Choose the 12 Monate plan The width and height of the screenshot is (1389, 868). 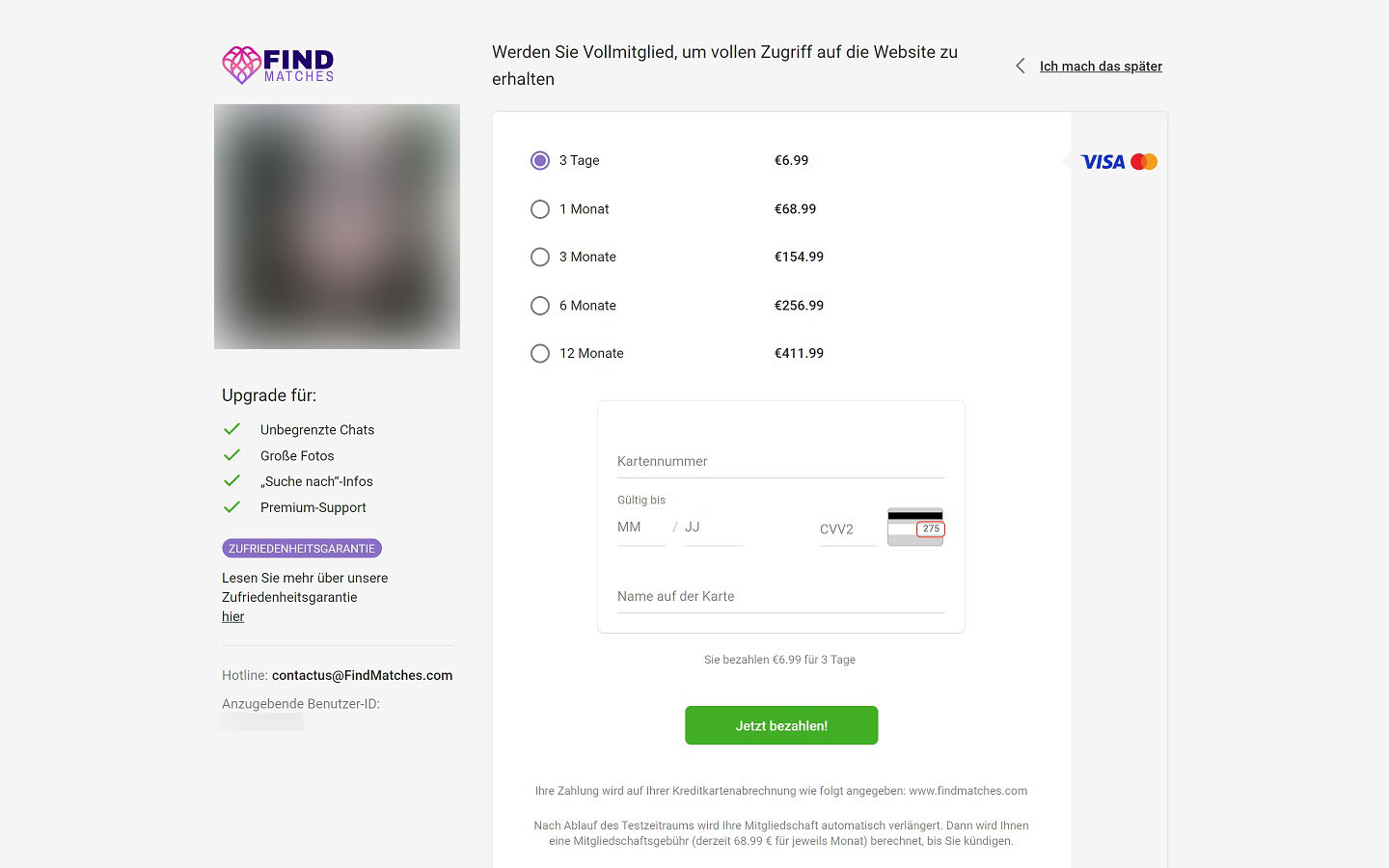click(x=540, y=353)
